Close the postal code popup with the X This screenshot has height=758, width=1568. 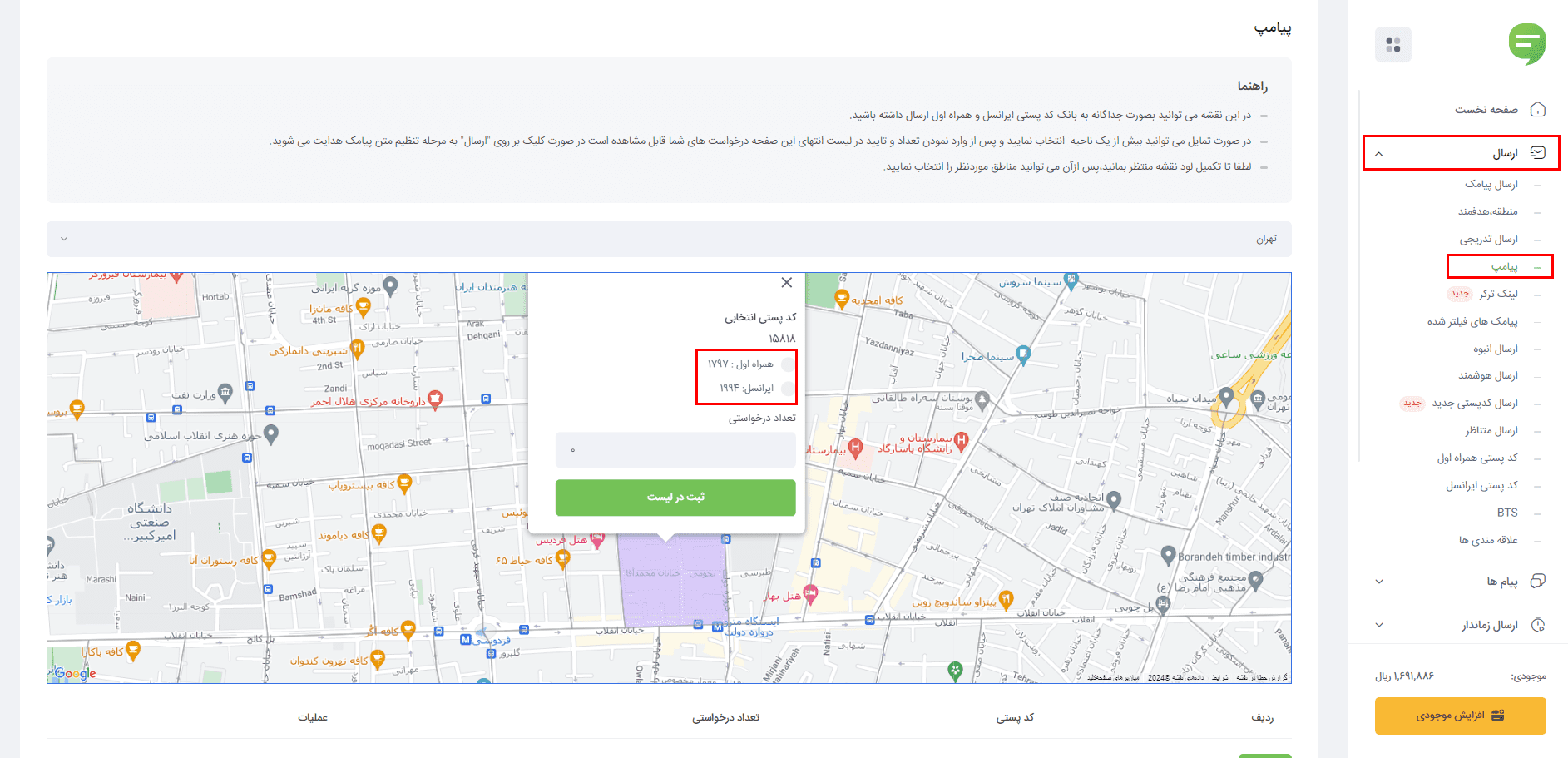coord(786,283)
